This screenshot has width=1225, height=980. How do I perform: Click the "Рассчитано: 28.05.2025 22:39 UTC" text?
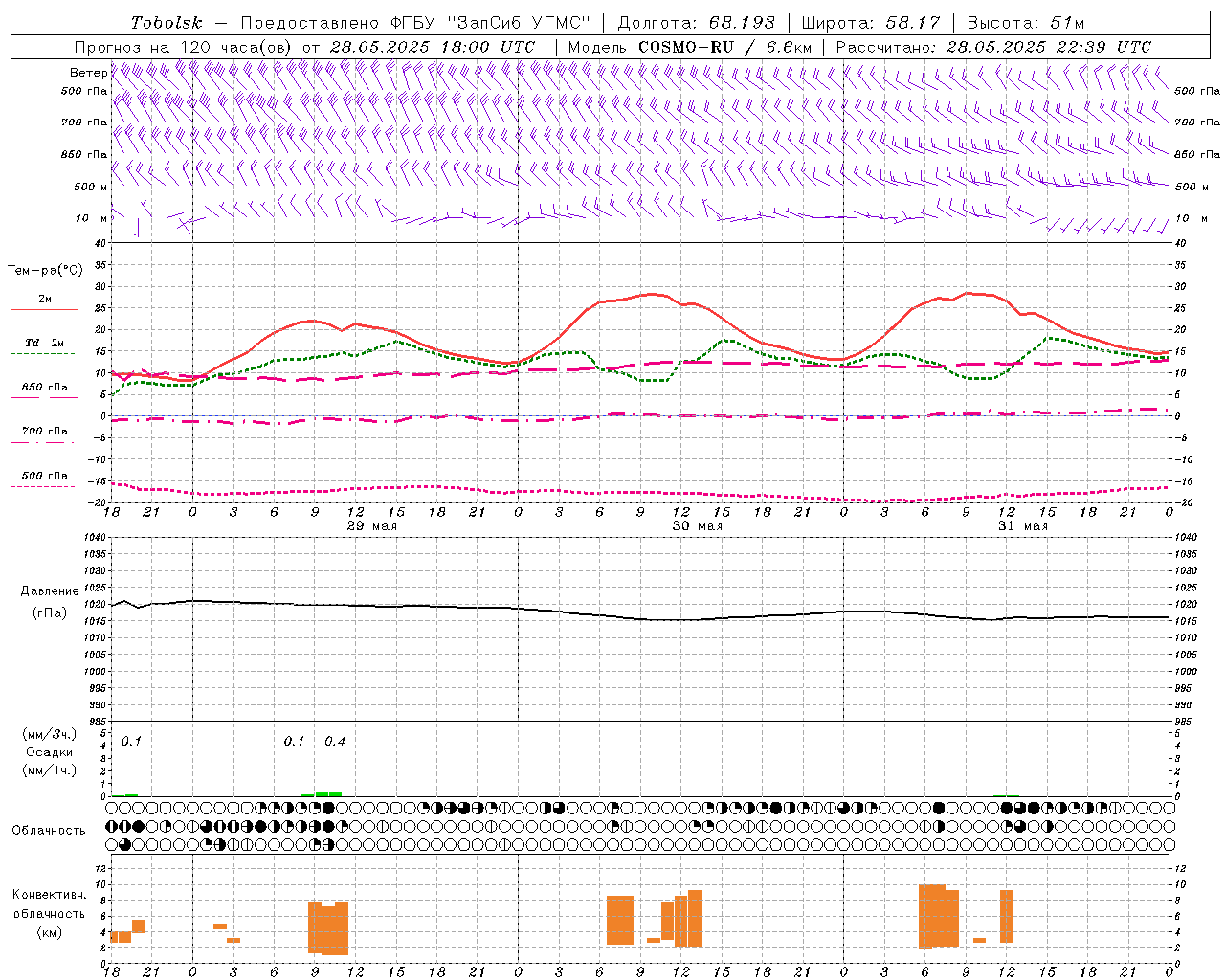point(993,46)
